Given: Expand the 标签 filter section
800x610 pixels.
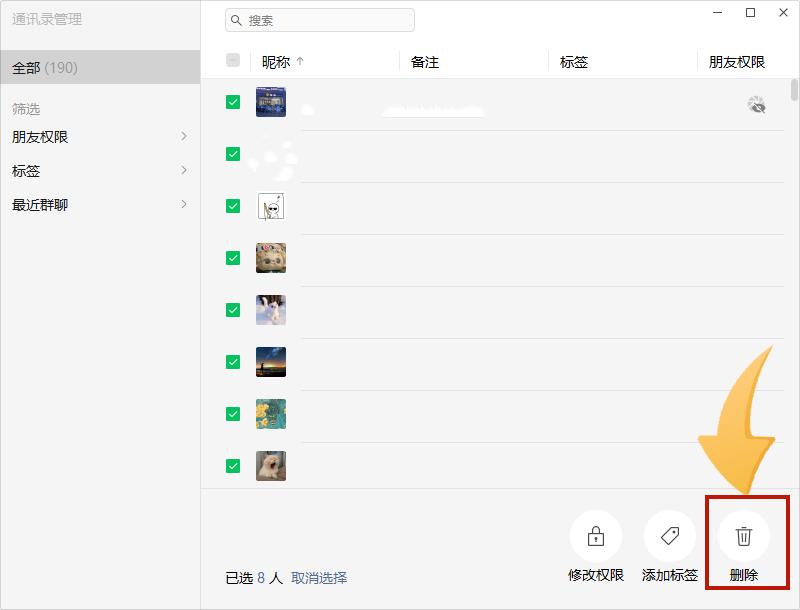Looking at the screenshot, I should [x=97, y=170].
